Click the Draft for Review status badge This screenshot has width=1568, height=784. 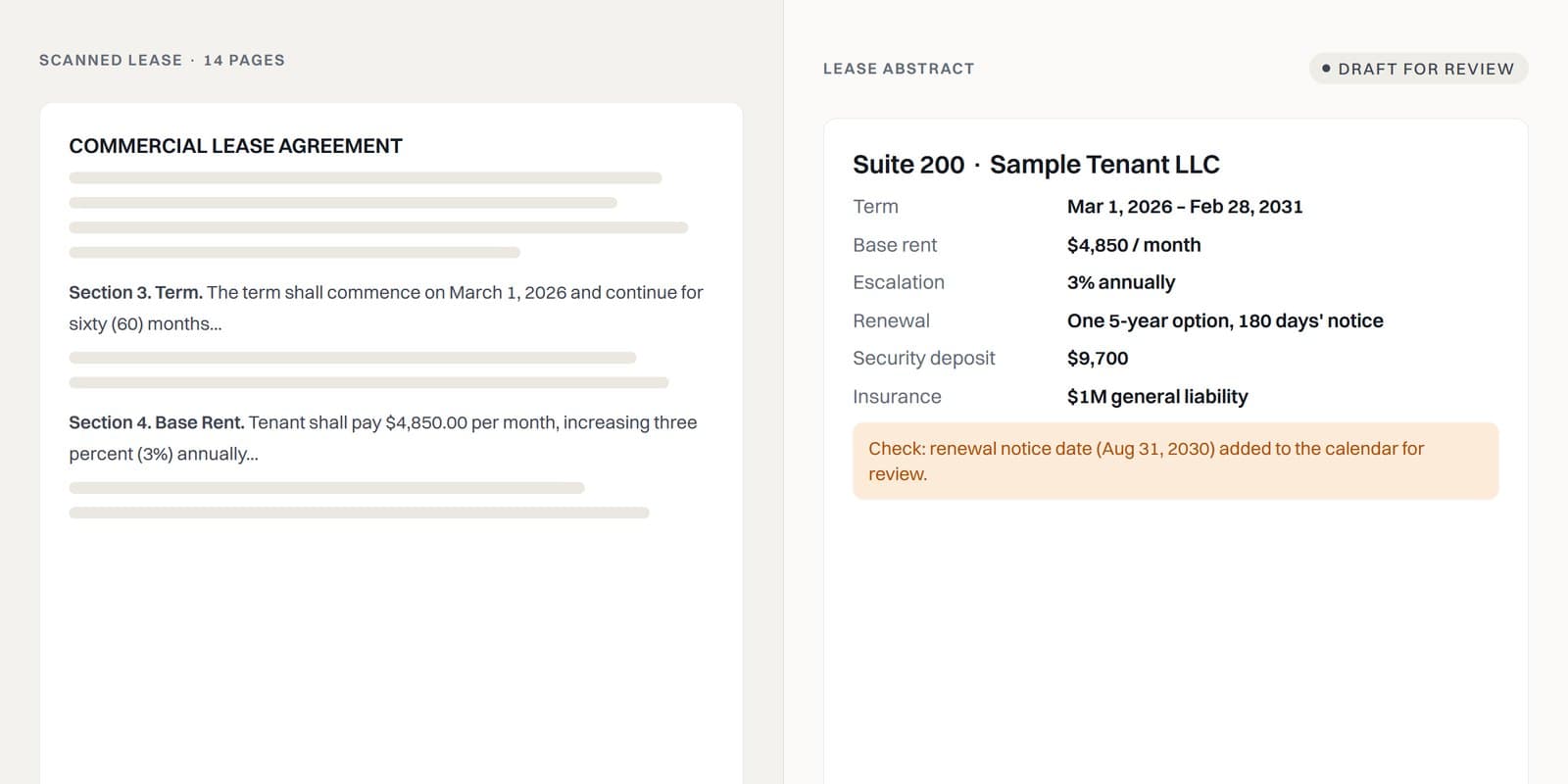pyautogui.click(x=1418, y=69)
